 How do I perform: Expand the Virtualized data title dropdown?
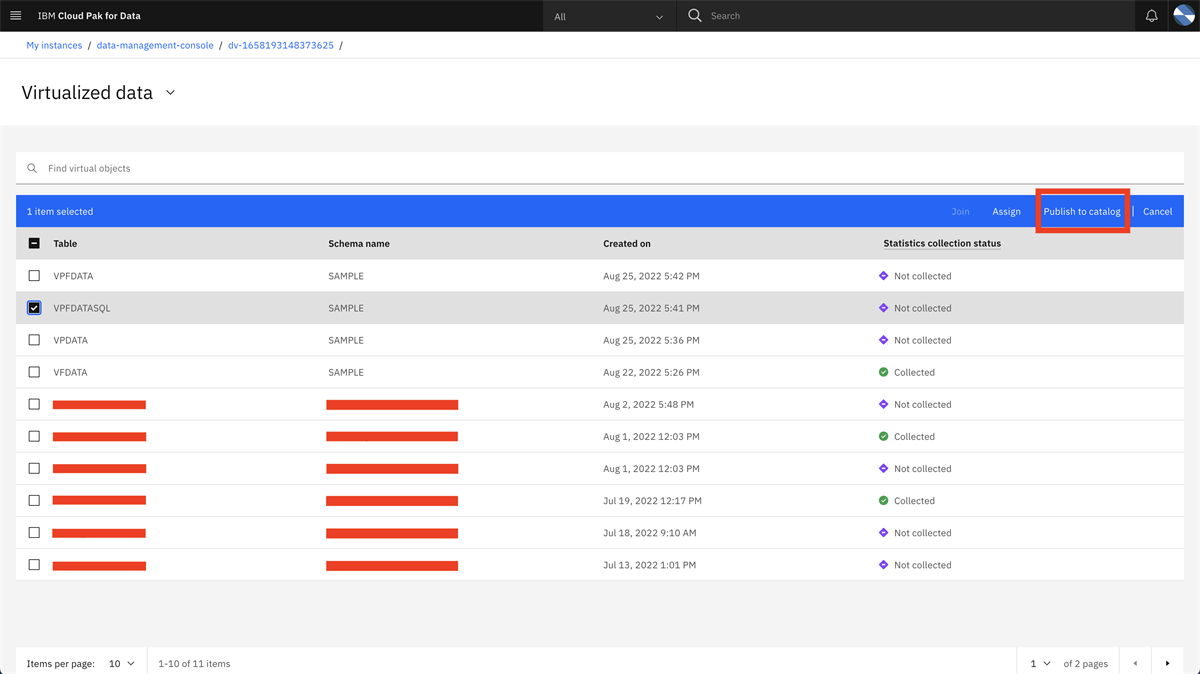(170, 91)
